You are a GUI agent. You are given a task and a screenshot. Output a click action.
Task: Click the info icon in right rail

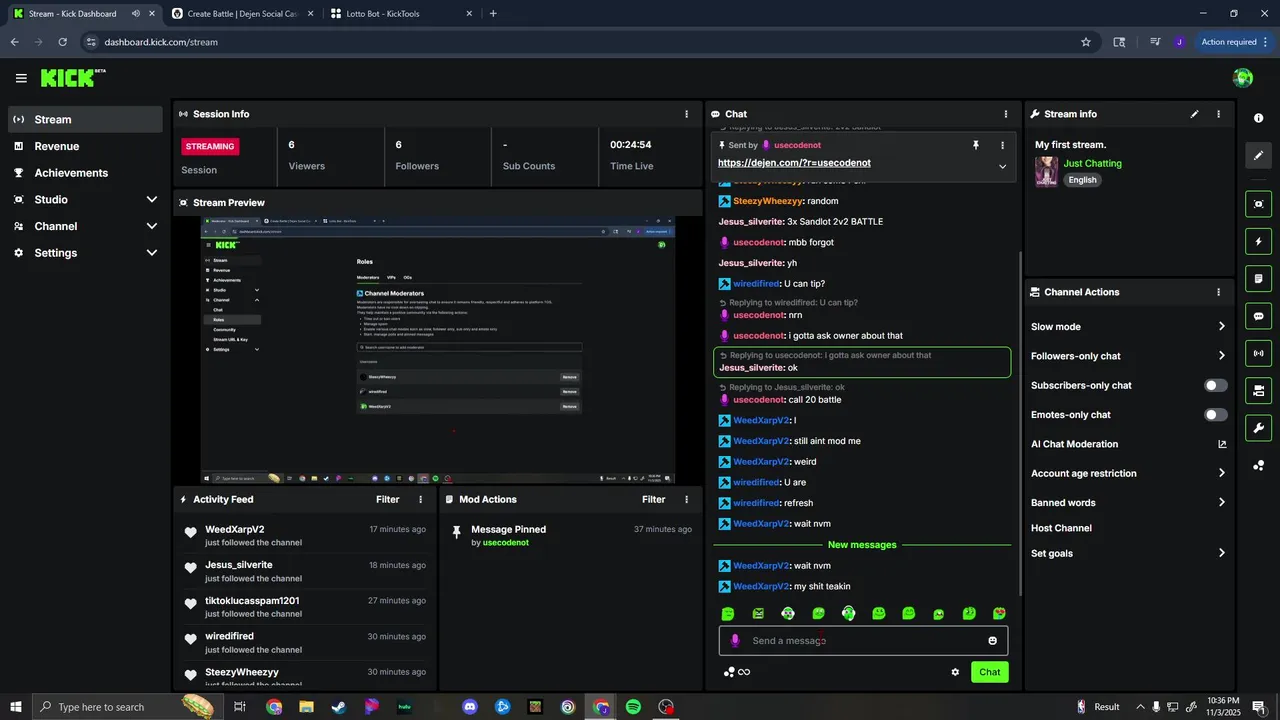click(x=1258, y=118)
